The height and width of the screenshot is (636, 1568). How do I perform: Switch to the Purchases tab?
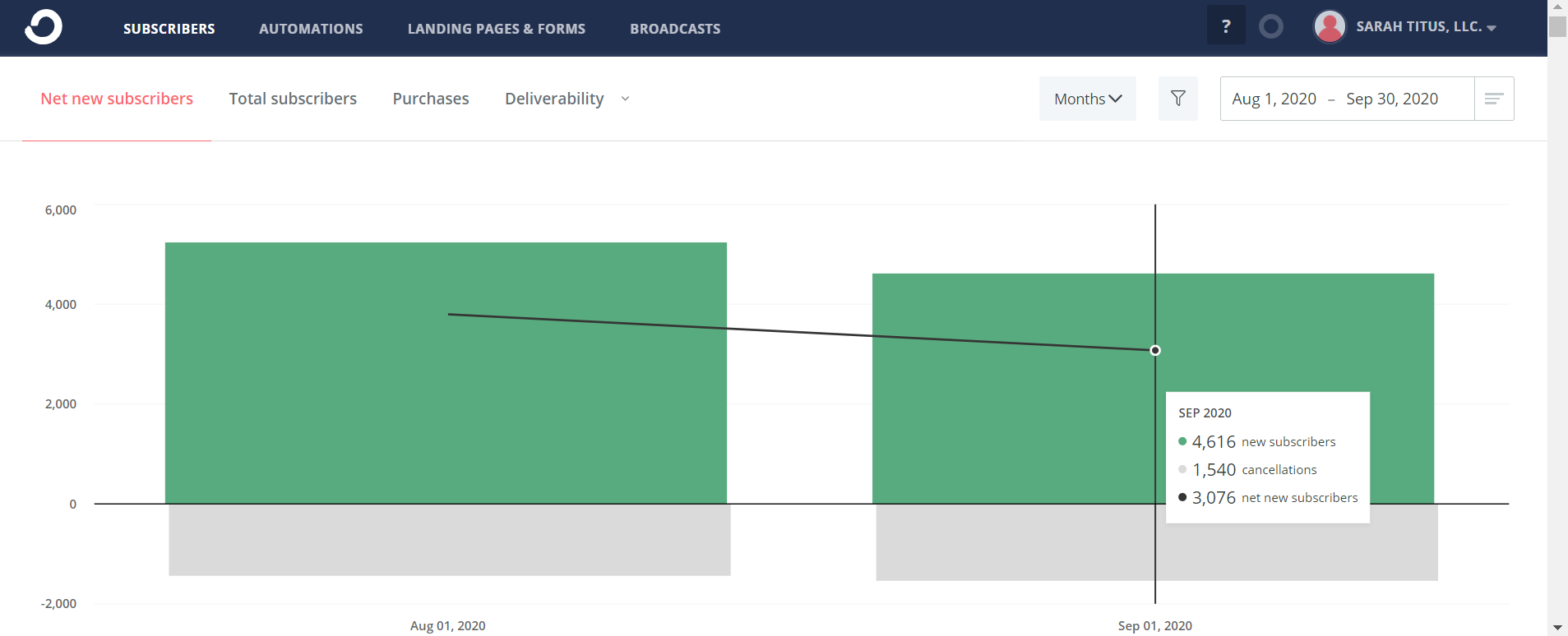coord(431,99)
